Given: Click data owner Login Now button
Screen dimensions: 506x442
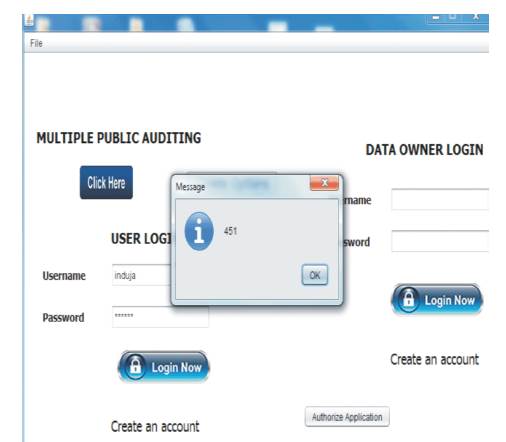Looking at the screenshot, I should (x=437, y=299).
